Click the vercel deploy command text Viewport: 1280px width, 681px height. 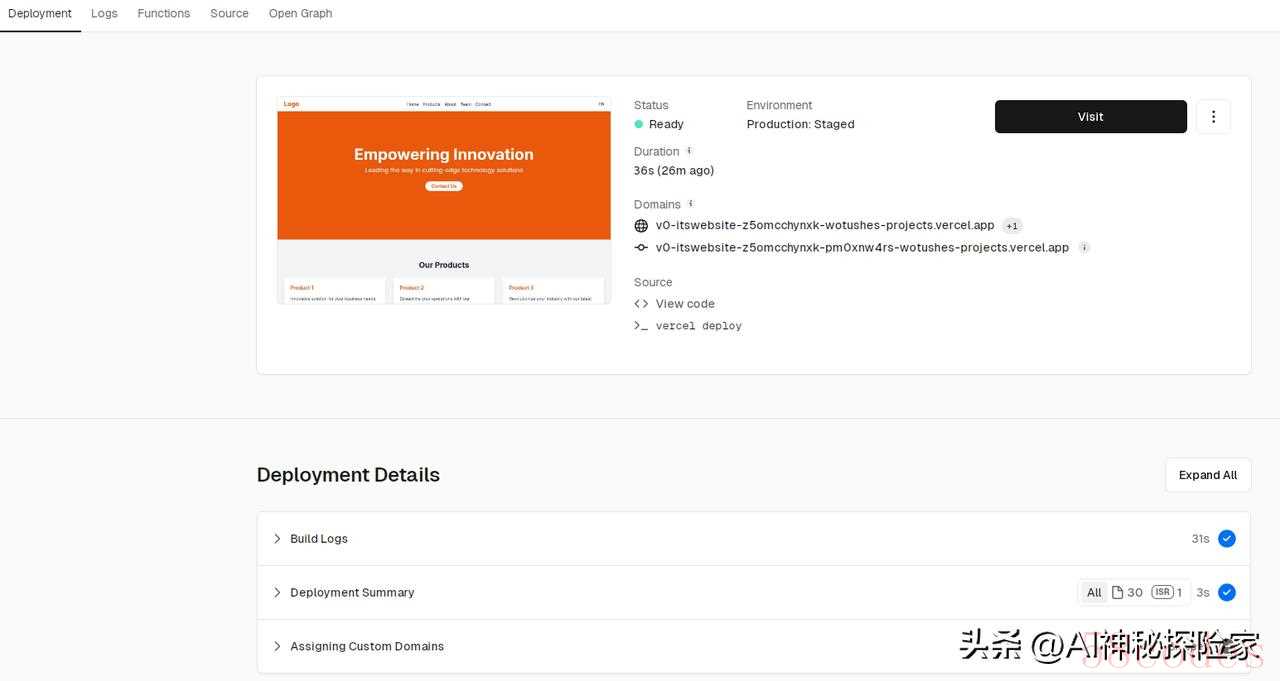click(x=699, y=326)
